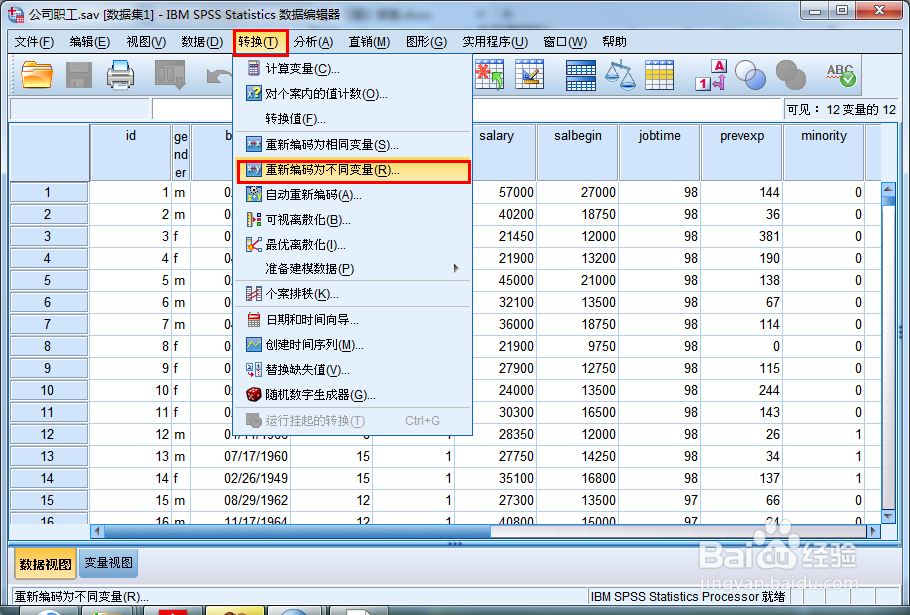Click the date and time wizard icon
910x615 pixels.
[x=254, y=319]
